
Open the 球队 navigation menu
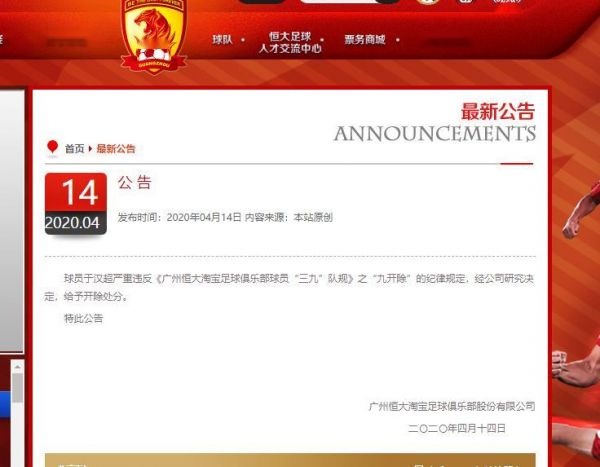(222, 39)
